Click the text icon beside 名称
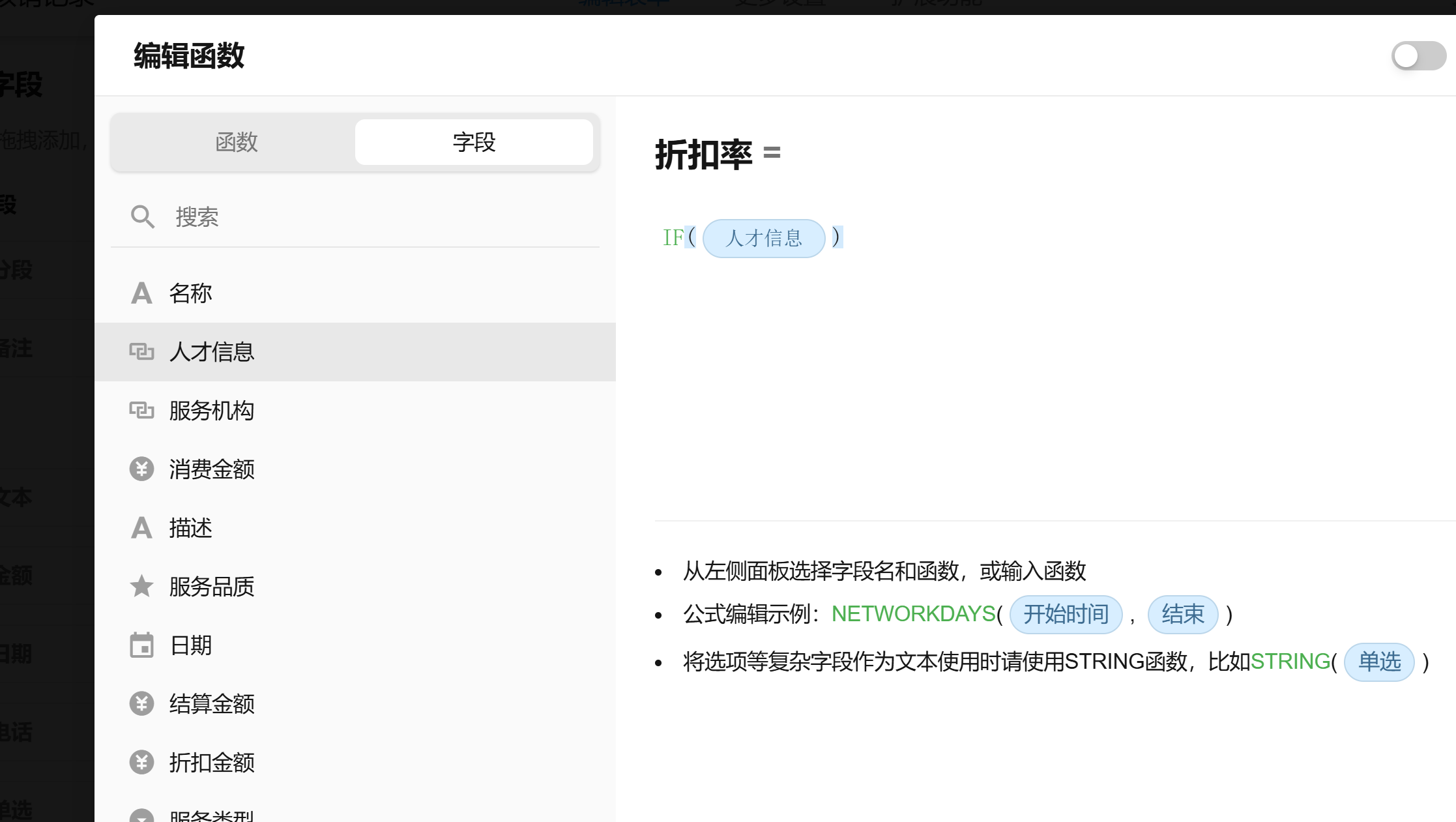Viewport: 1456px width, 822px height. 141,293
